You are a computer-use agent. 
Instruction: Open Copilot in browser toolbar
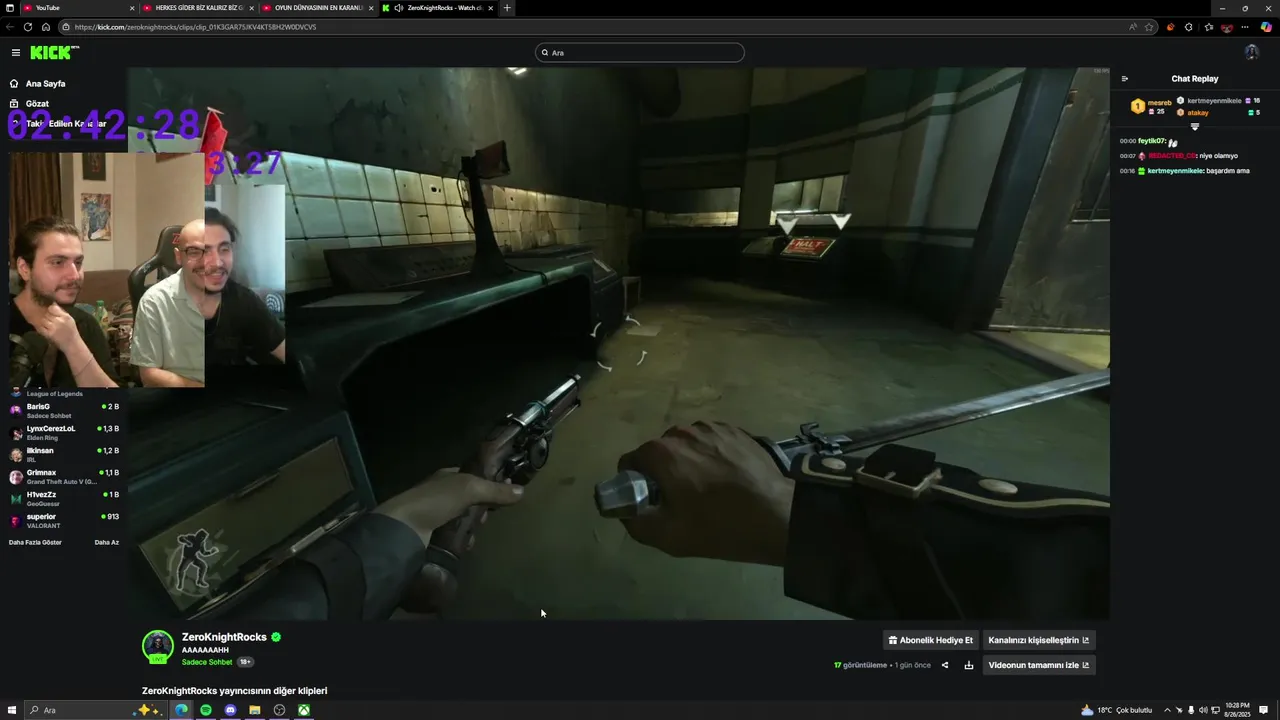click(1266, 27)
